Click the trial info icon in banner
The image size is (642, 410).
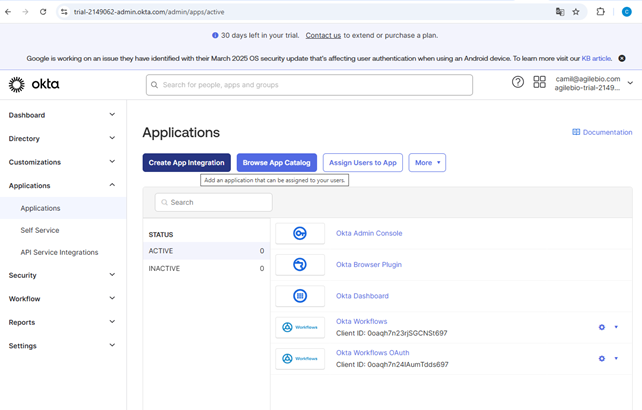coord(215,36)
